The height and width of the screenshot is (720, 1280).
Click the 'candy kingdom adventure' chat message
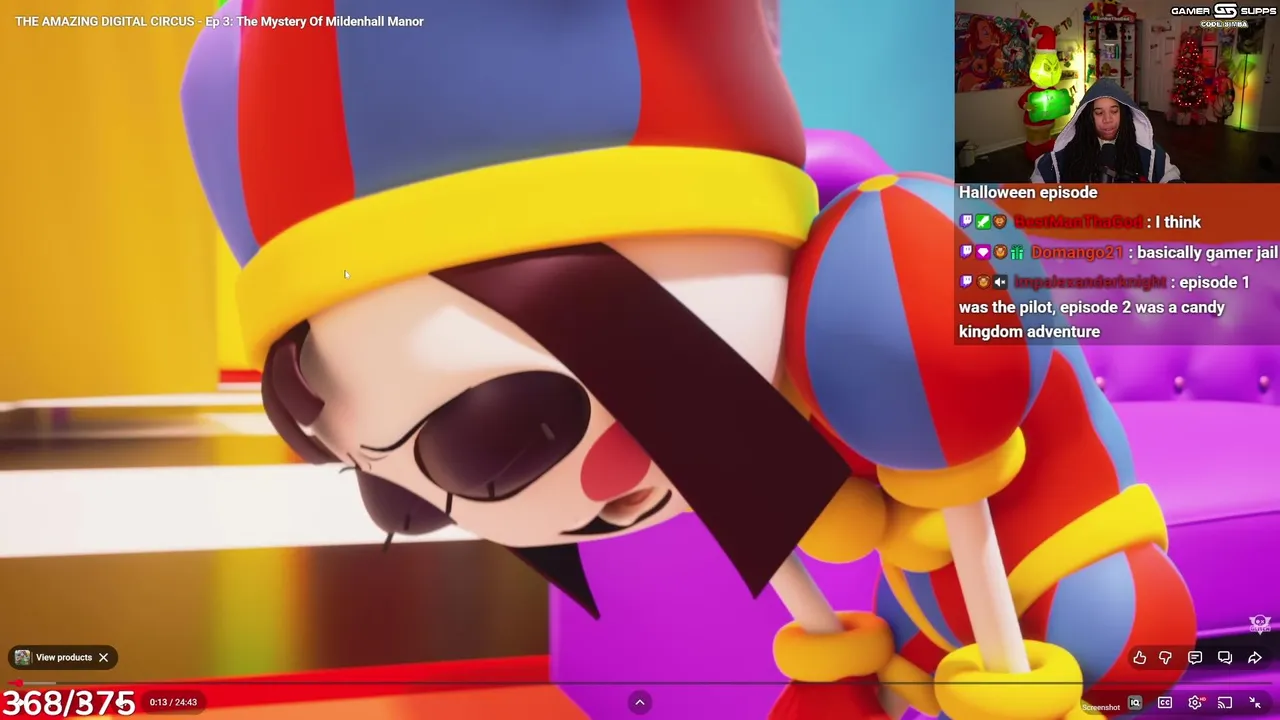(x=1104, y=307)
